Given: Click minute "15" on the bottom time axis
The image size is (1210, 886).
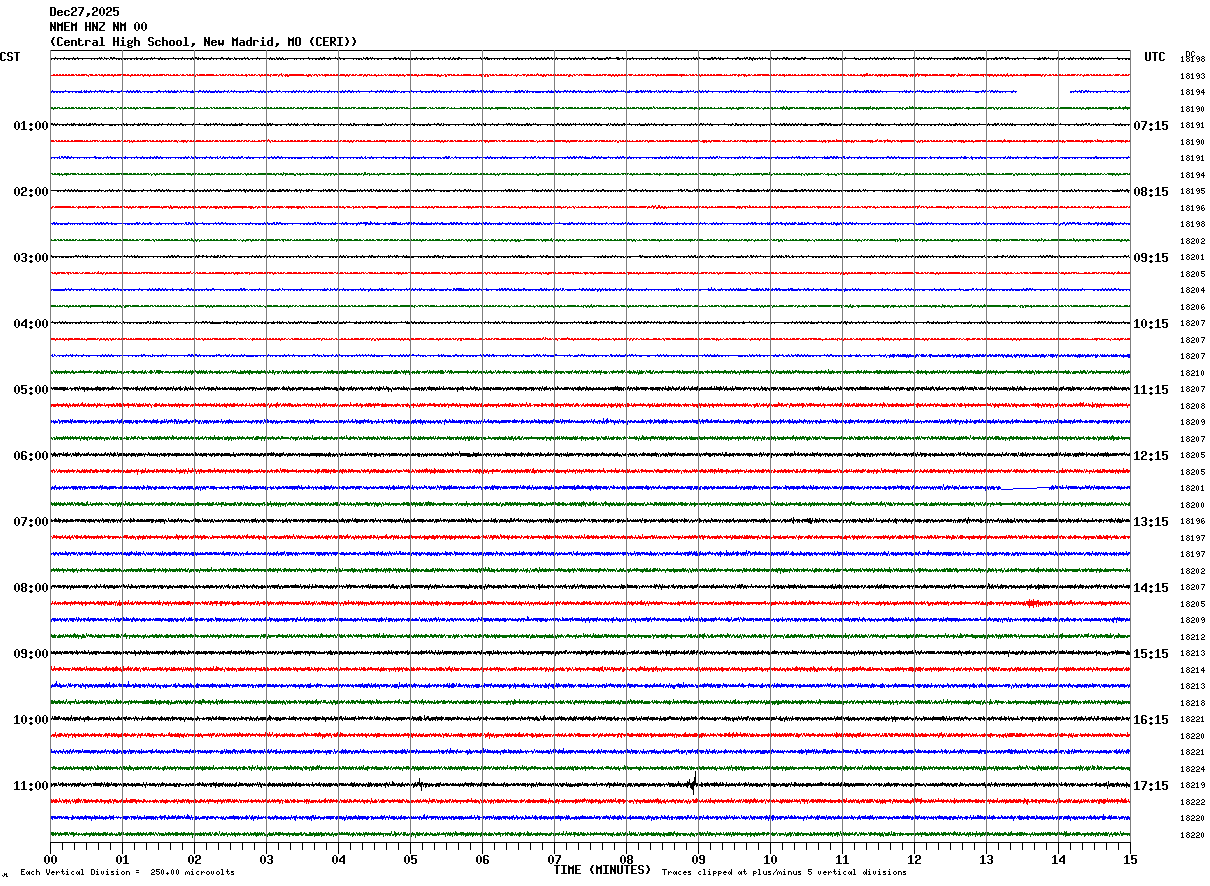Looking at the screenshot, I should tap(1130, 859).
